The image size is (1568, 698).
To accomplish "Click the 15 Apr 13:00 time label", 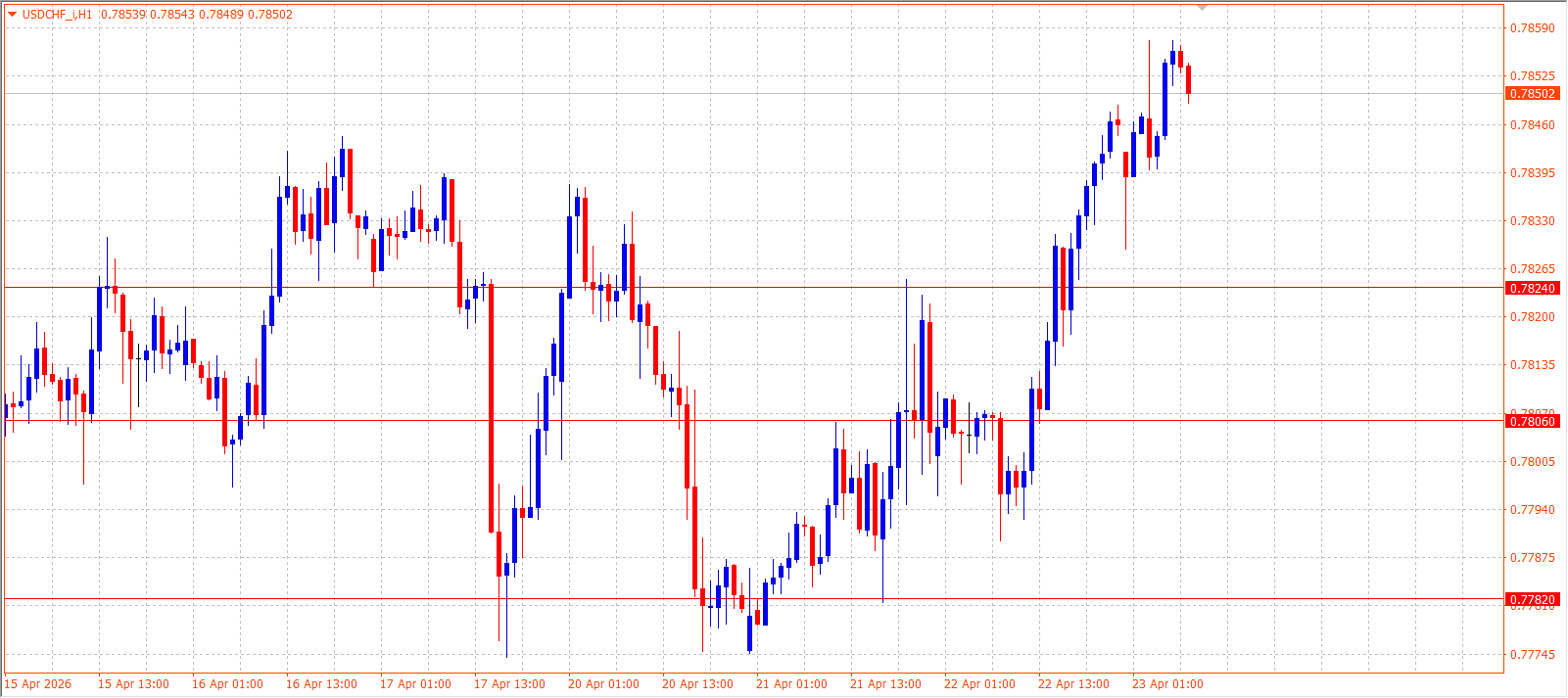I will click(x=133, y=684).
